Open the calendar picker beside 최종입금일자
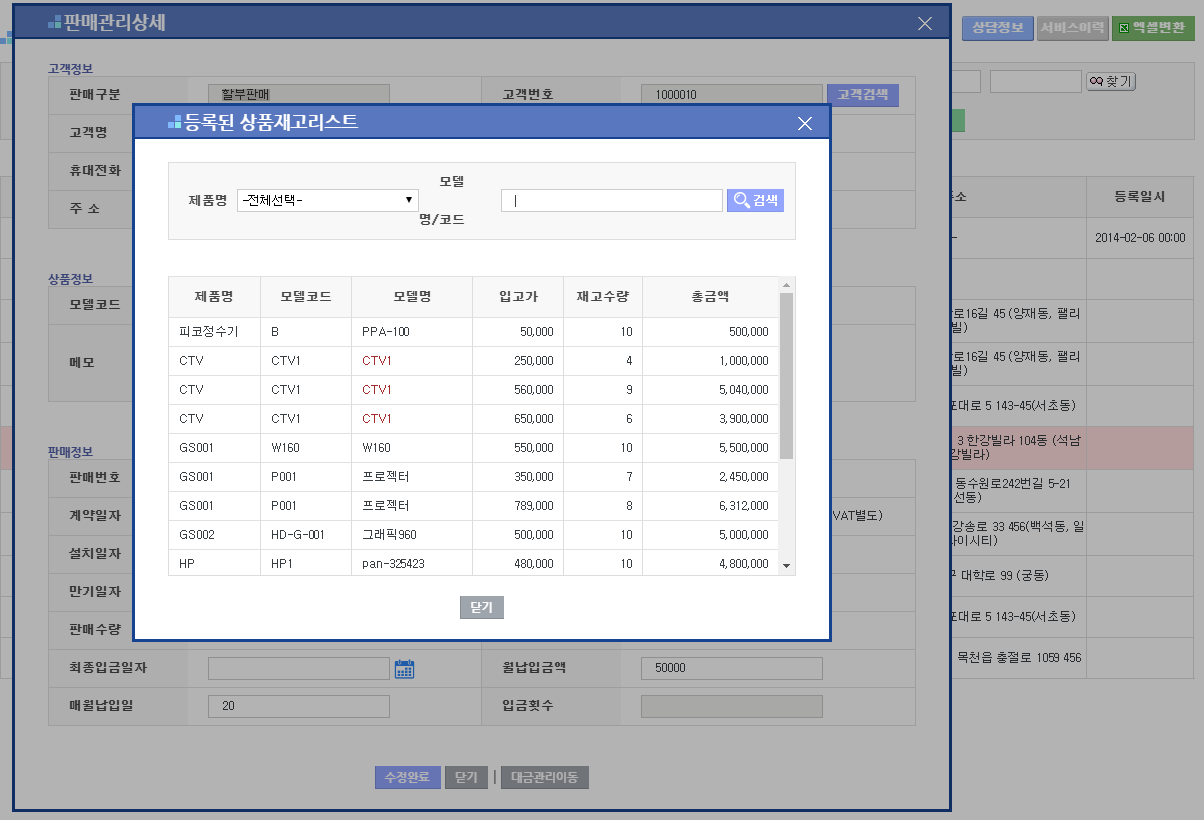Screen dimensions: 1204x820 point(404,669)
